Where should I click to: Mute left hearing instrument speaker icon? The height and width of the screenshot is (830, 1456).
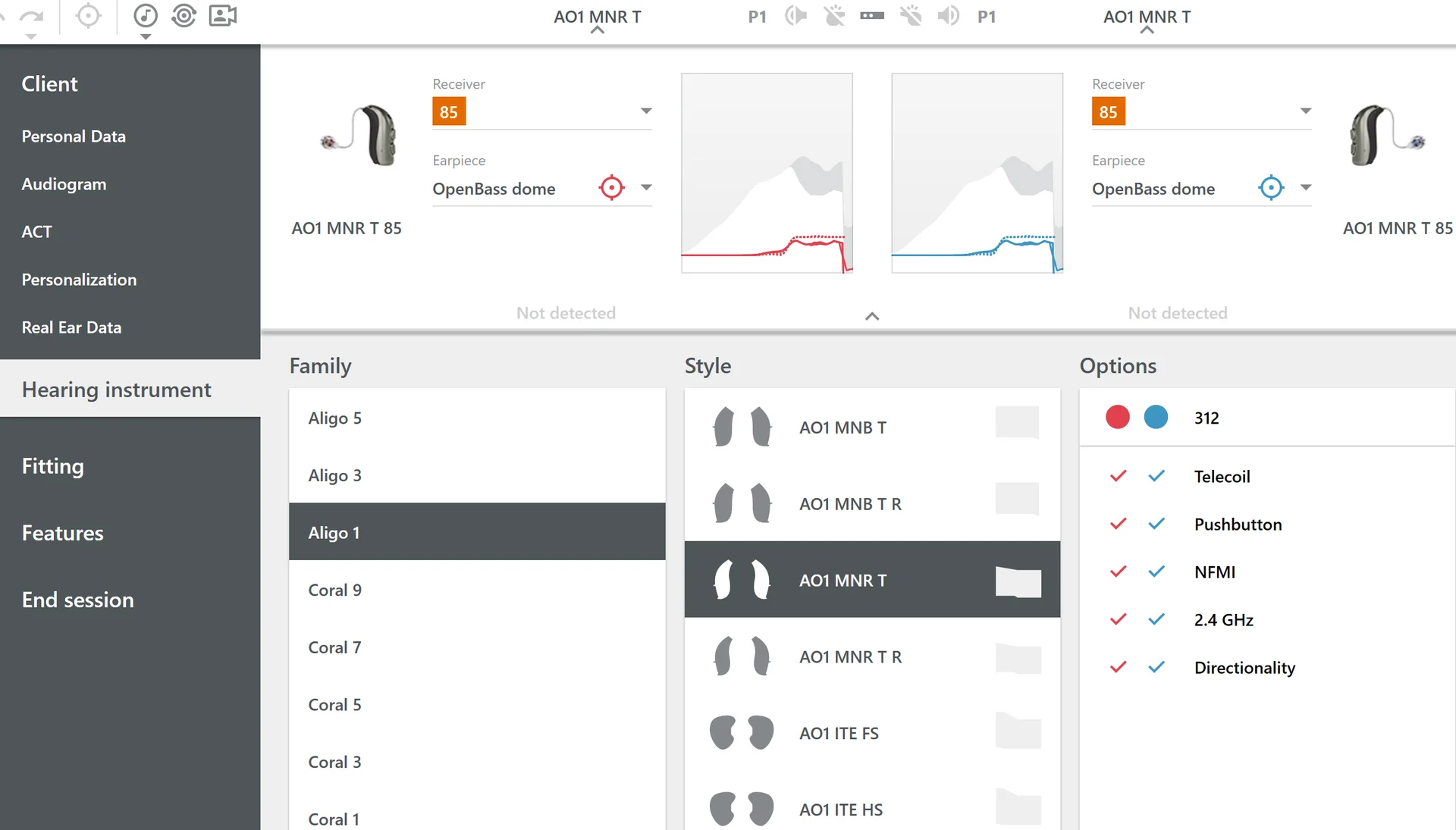pyautogui.click(x=795, y=16)
